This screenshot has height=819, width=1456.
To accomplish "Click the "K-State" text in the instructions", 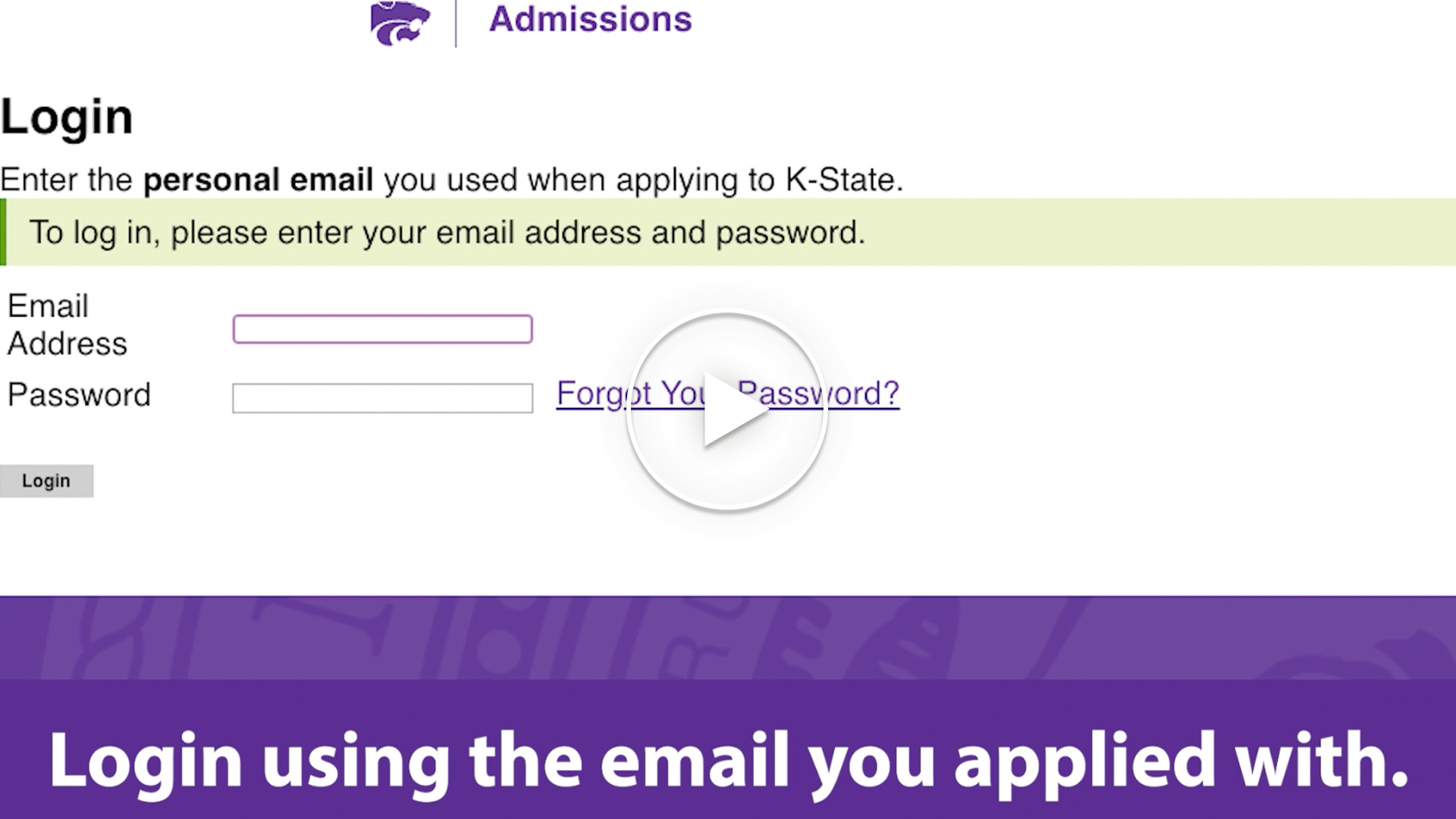I will pyautogui.click(x=843, y=180).
